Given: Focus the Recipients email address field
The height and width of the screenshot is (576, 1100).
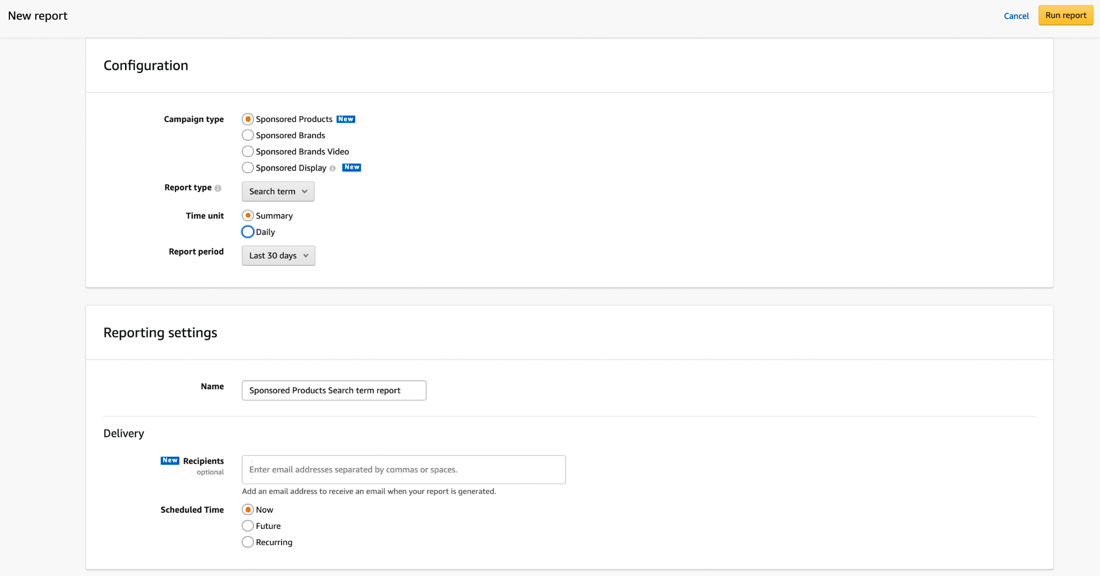Looking at the screenshot, I should (x=403, y=469).
